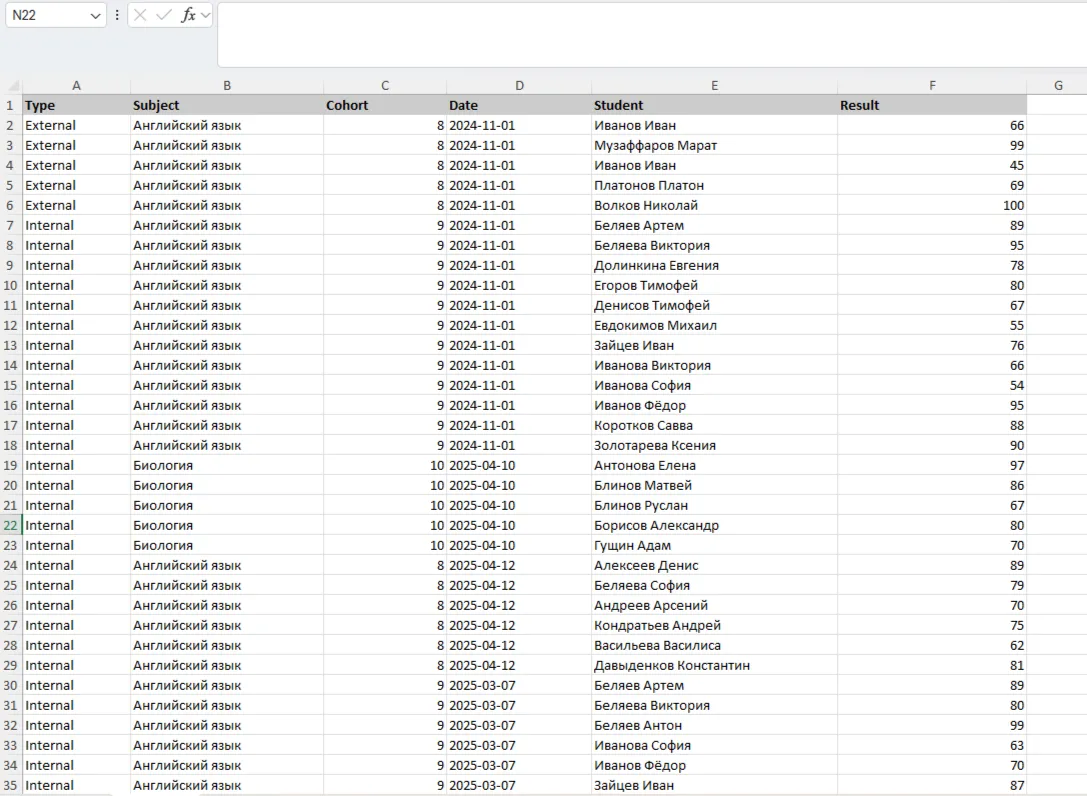This screenshot has width=1087, height=796.
Task: Select the Биология cell in row 19
Action: point(226,465)
